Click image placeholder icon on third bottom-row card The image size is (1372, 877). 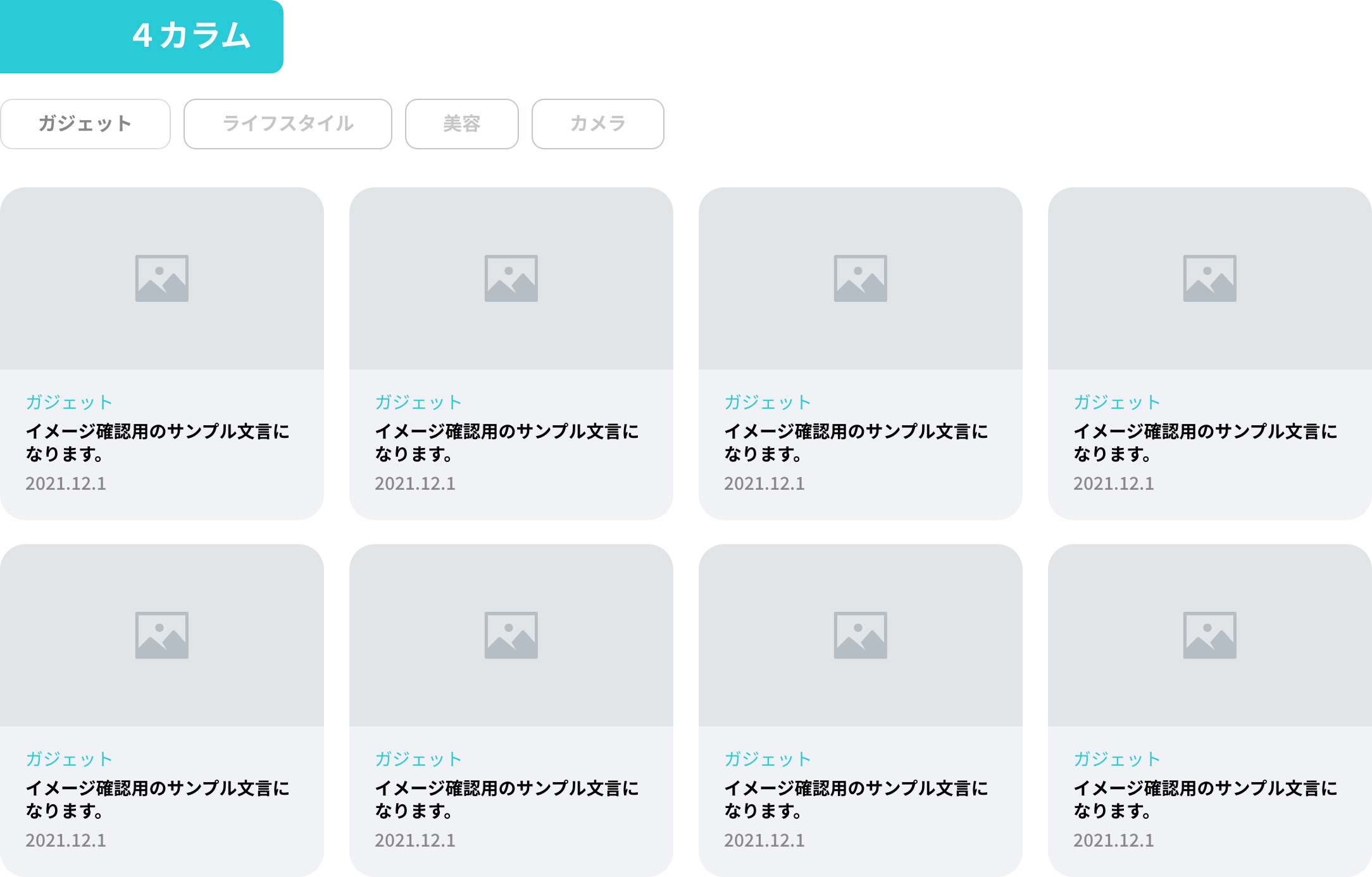(860, 634)
